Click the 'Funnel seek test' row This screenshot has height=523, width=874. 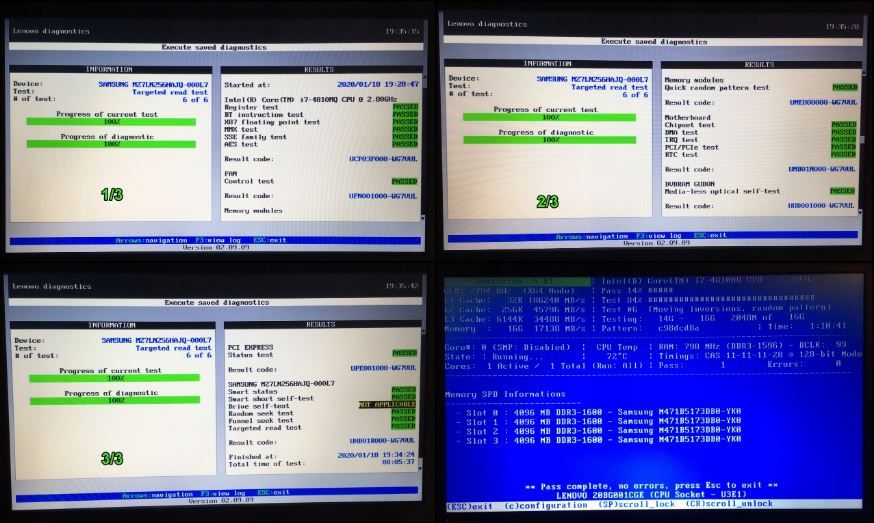322,420
